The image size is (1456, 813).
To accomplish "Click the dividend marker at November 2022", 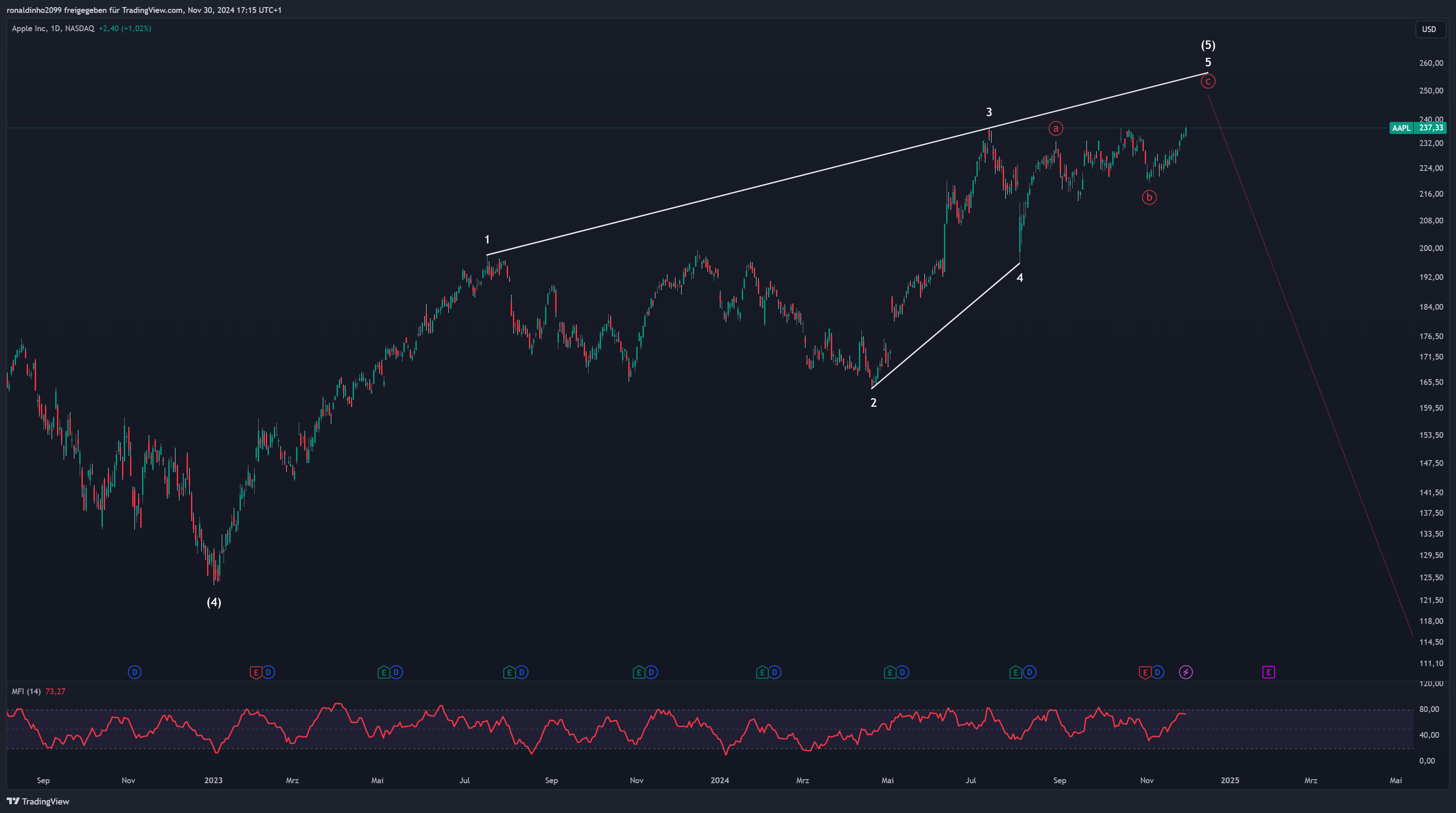I will pos(134,672).
